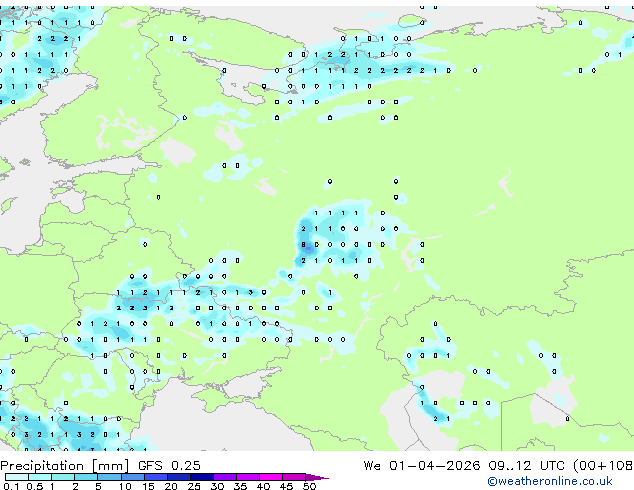Image resolution: width=634 pixels, height=490 pixels.
Task: Click the legend value label '0.1'
Action: point(11,486)
